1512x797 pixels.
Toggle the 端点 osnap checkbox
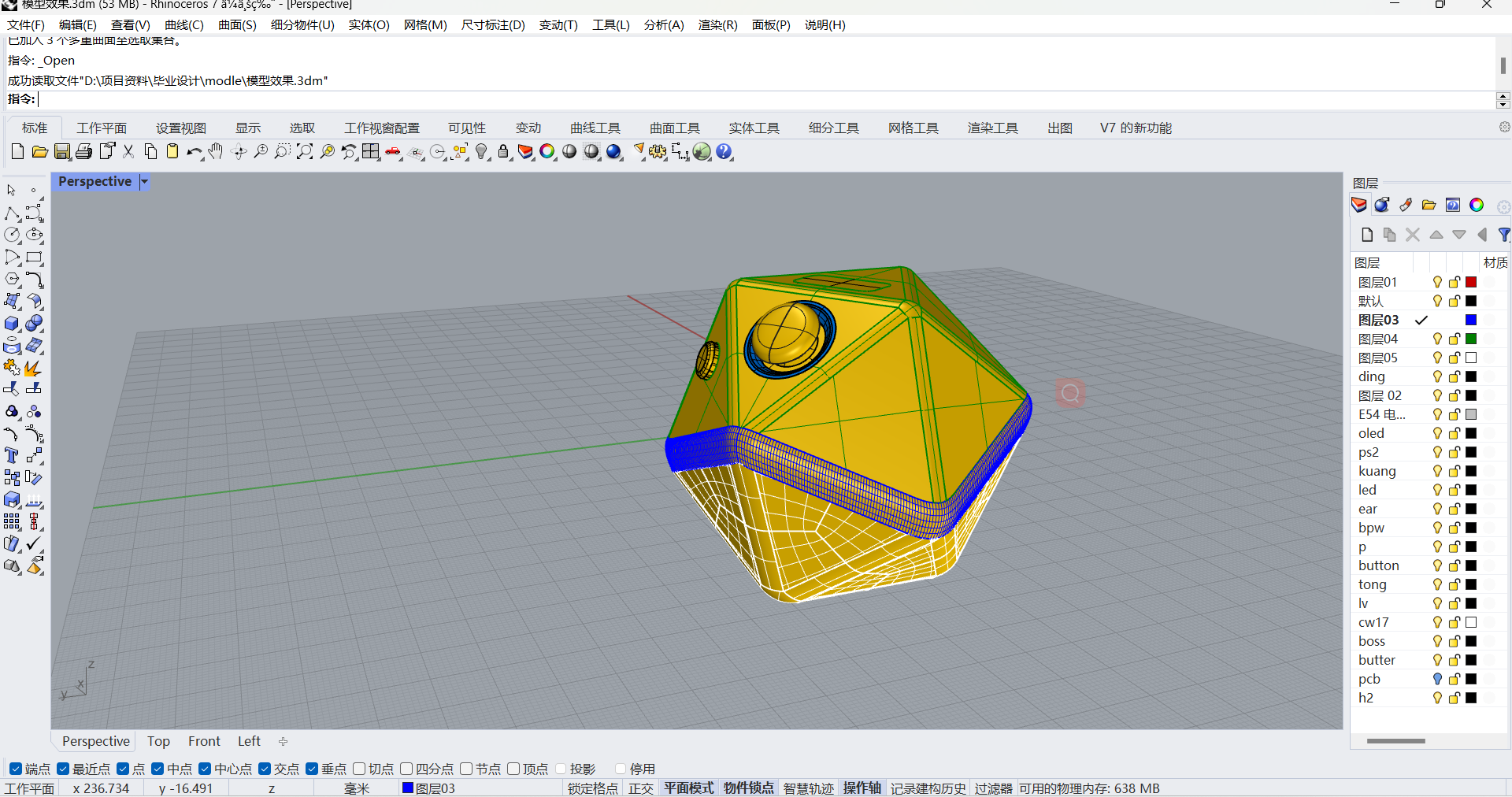pos(16,769)
